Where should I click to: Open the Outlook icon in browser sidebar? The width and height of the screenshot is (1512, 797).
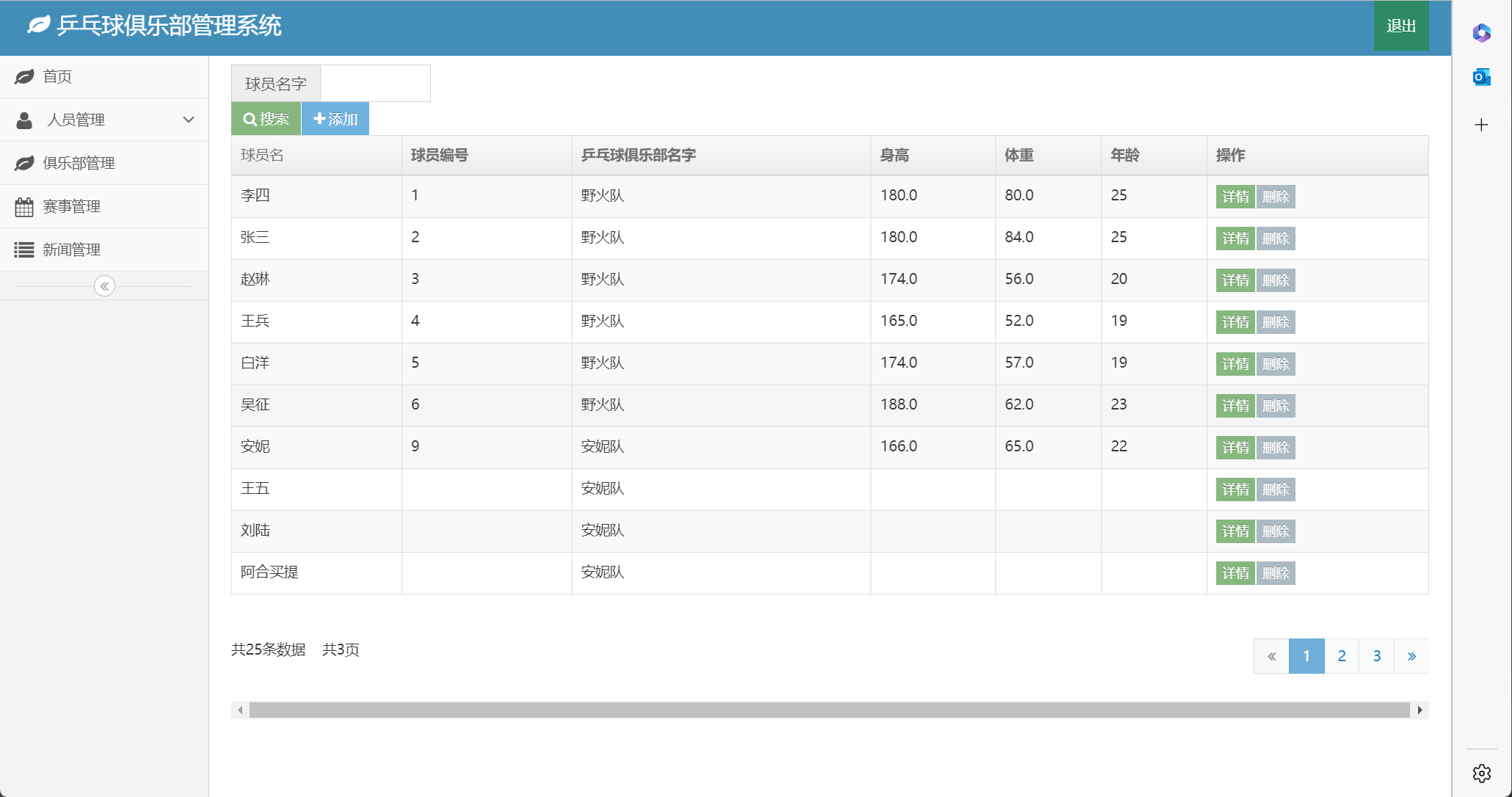pyautogui.click(x=1481, y=77)
